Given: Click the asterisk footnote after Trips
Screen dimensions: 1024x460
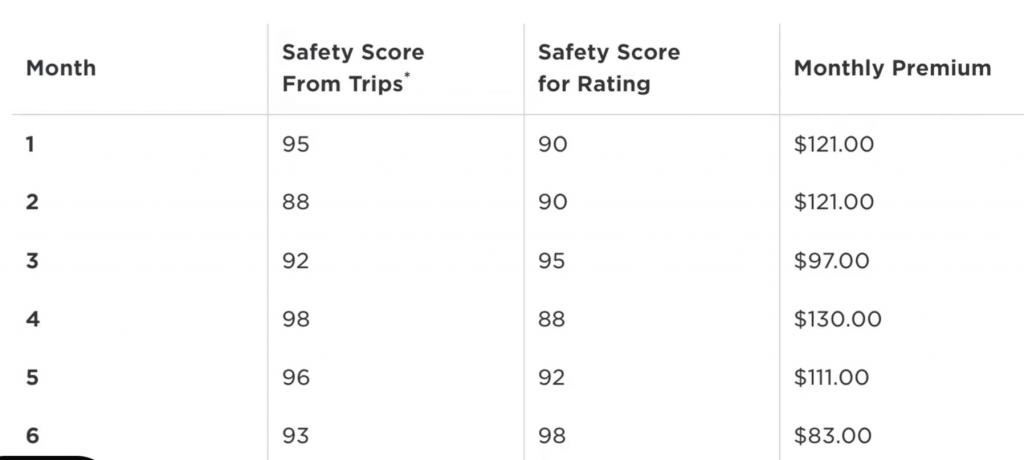Looking at the screenshot, I should pyautogui.click(x=407, y=75).
